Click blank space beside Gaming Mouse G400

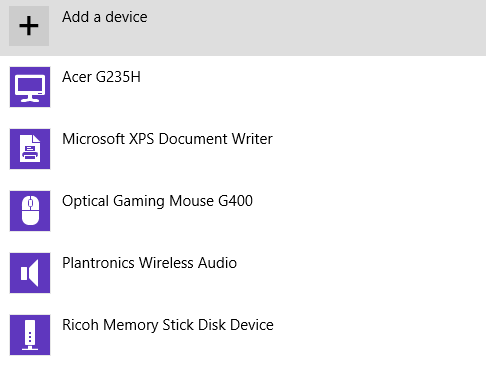370,211
